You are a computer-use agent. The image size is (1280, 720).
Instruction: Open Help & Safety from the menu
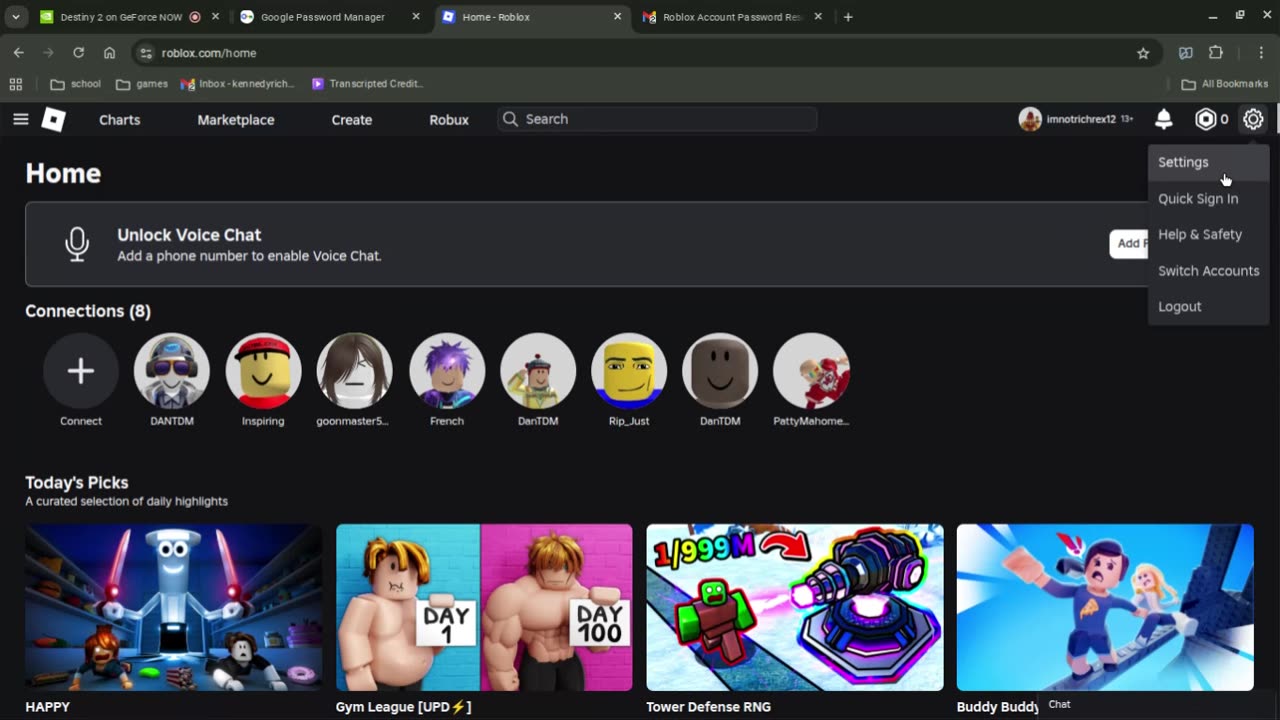[1208, 234]
